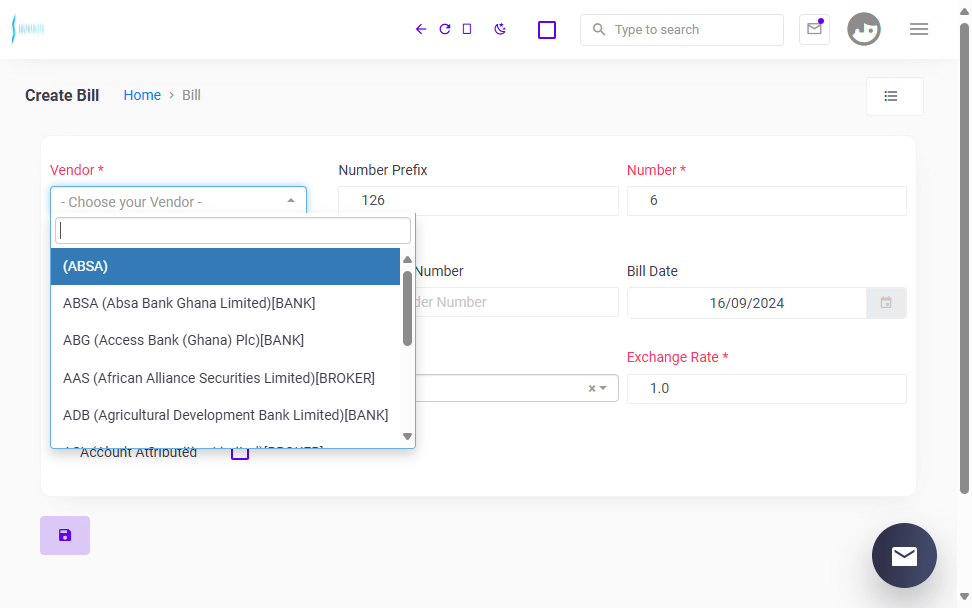The height and width of the screenshot is (608, 972).
Task: Click the back arrow icon in header
Action: 421,29
